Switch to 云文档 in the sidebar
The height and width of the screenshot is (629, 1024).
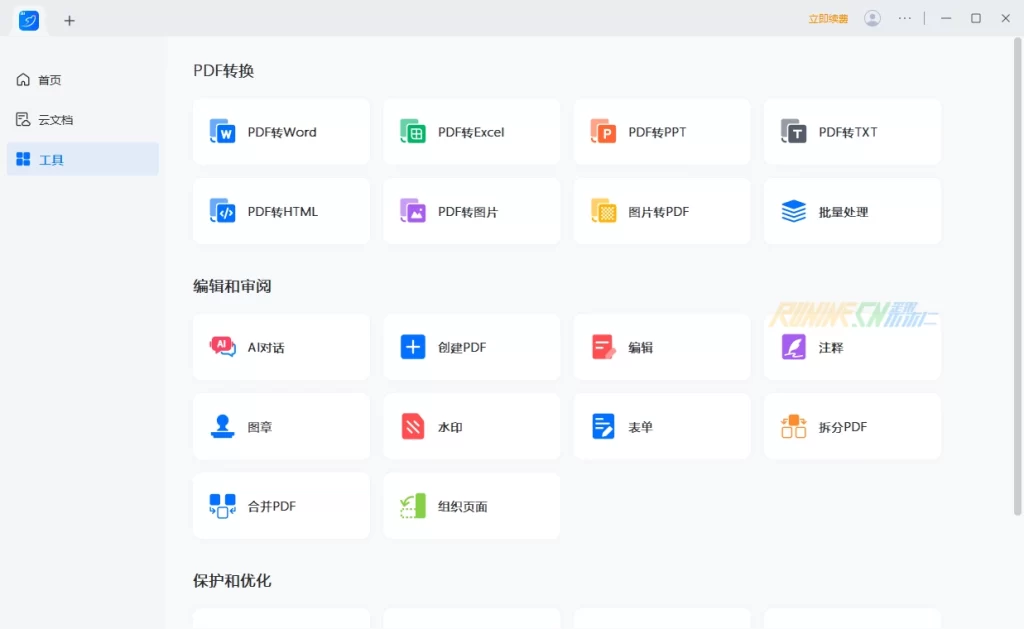(x=55, y=120)
